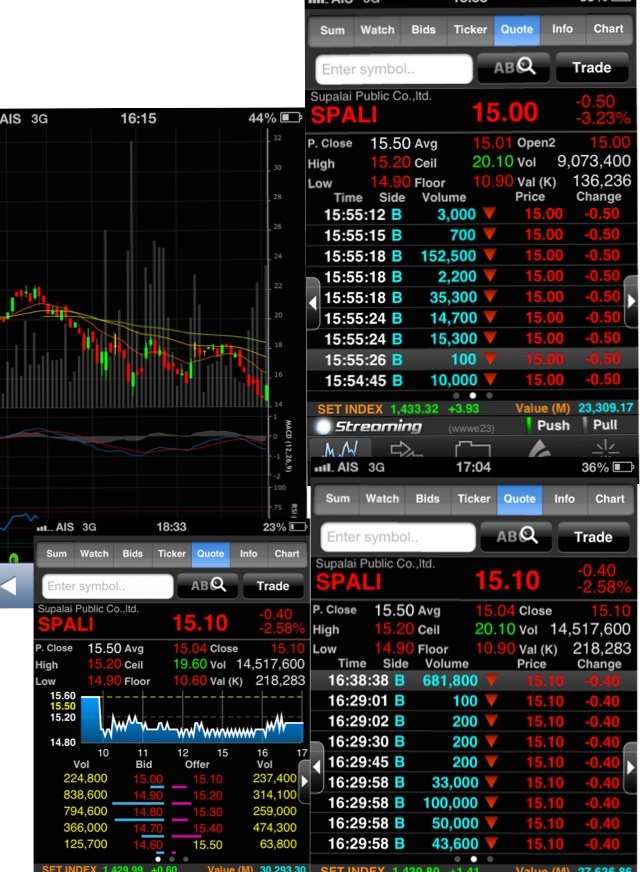Image resolution: width=640 pixels, height=872 pixels.
Task: Focus Enter symbol field in 15.00 panel
Action: pyautogui.click(x=394, y=69)
